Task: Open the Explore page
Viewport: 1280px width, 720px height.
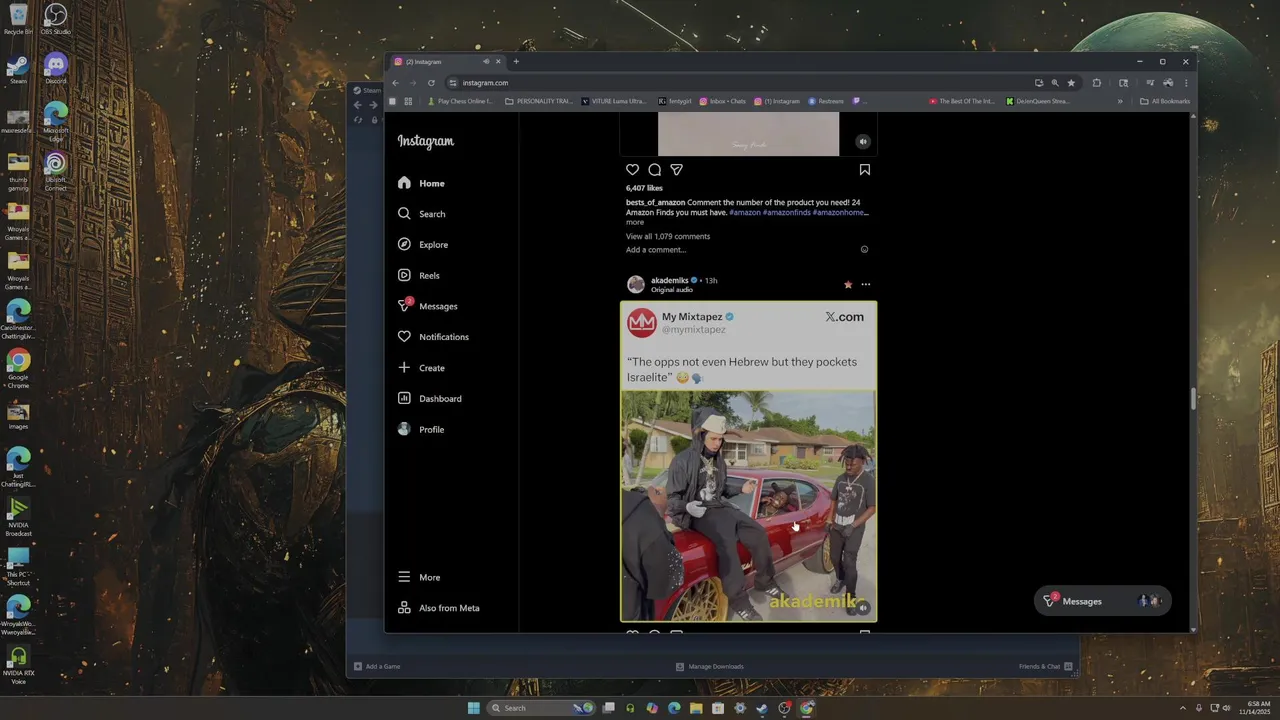Action: (422, 245)
